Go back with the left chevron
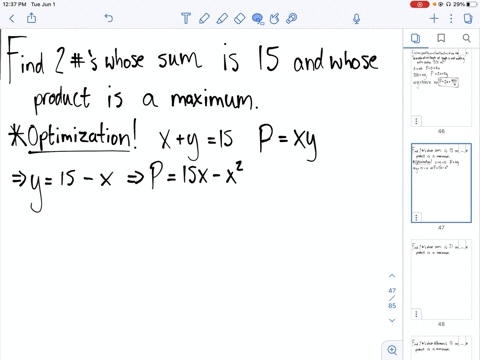Viewport: 480px width, 360px height. coord(12,18)
